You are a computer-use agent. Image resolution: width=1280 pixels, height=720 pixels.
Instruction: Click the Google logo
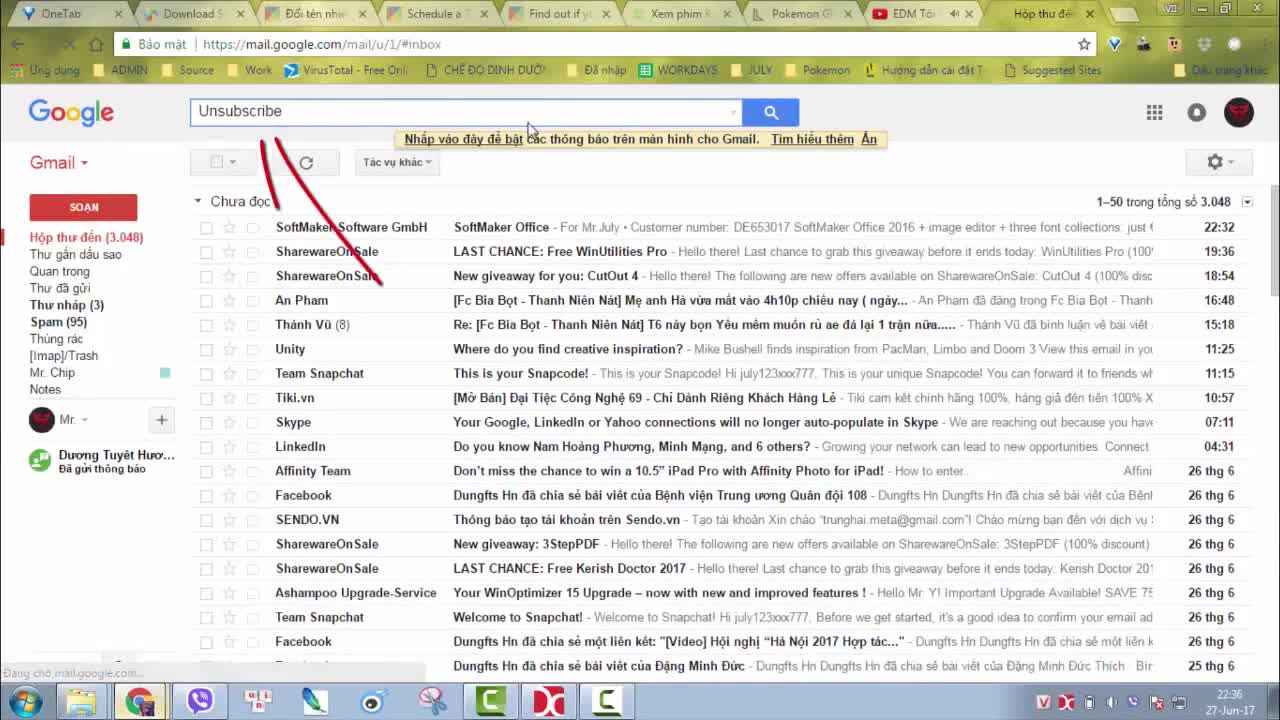click(x=71, y=112)
